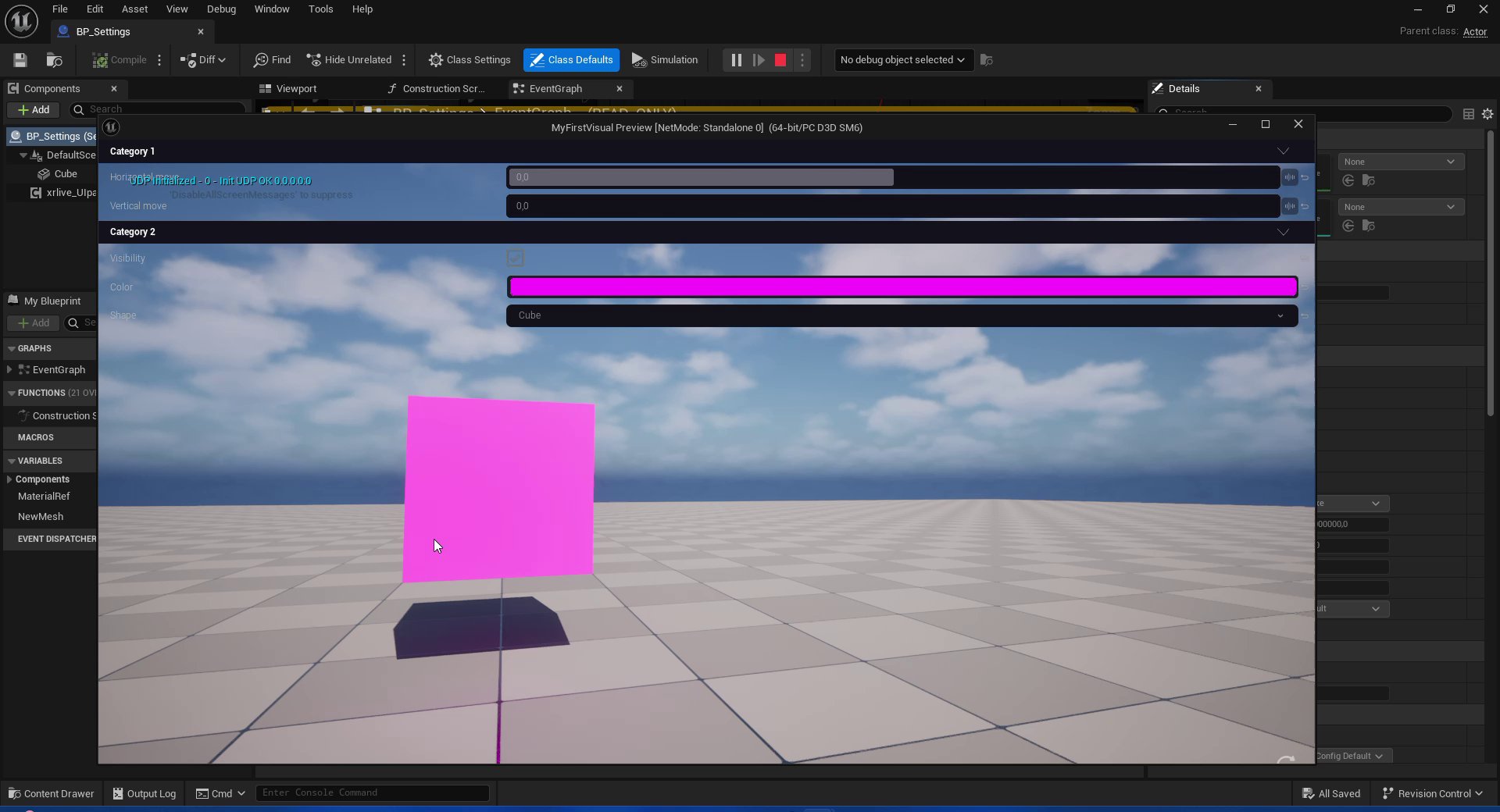Collapse the FUNCTIONS section
The width and height of the screenshot is (1500, 812).
(x=12, y=394)
